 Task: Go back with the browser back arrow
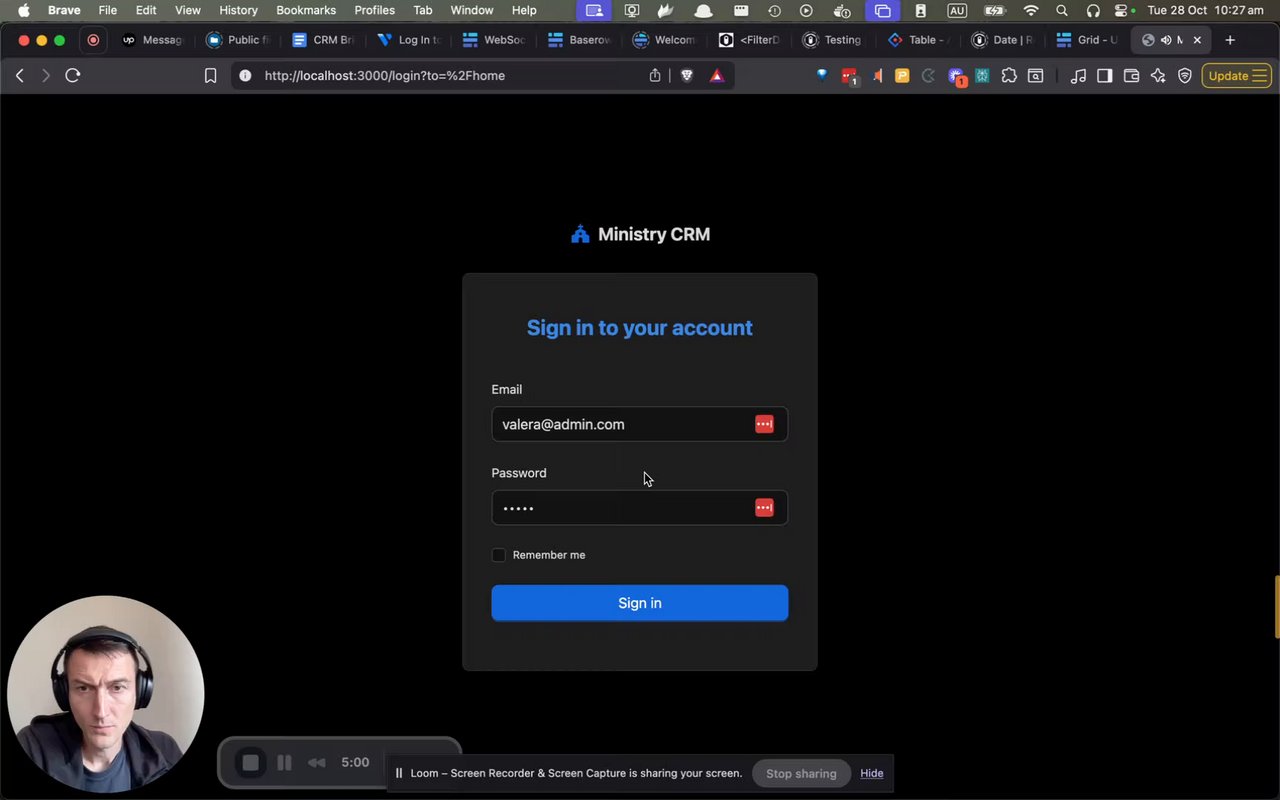point(19,75)
